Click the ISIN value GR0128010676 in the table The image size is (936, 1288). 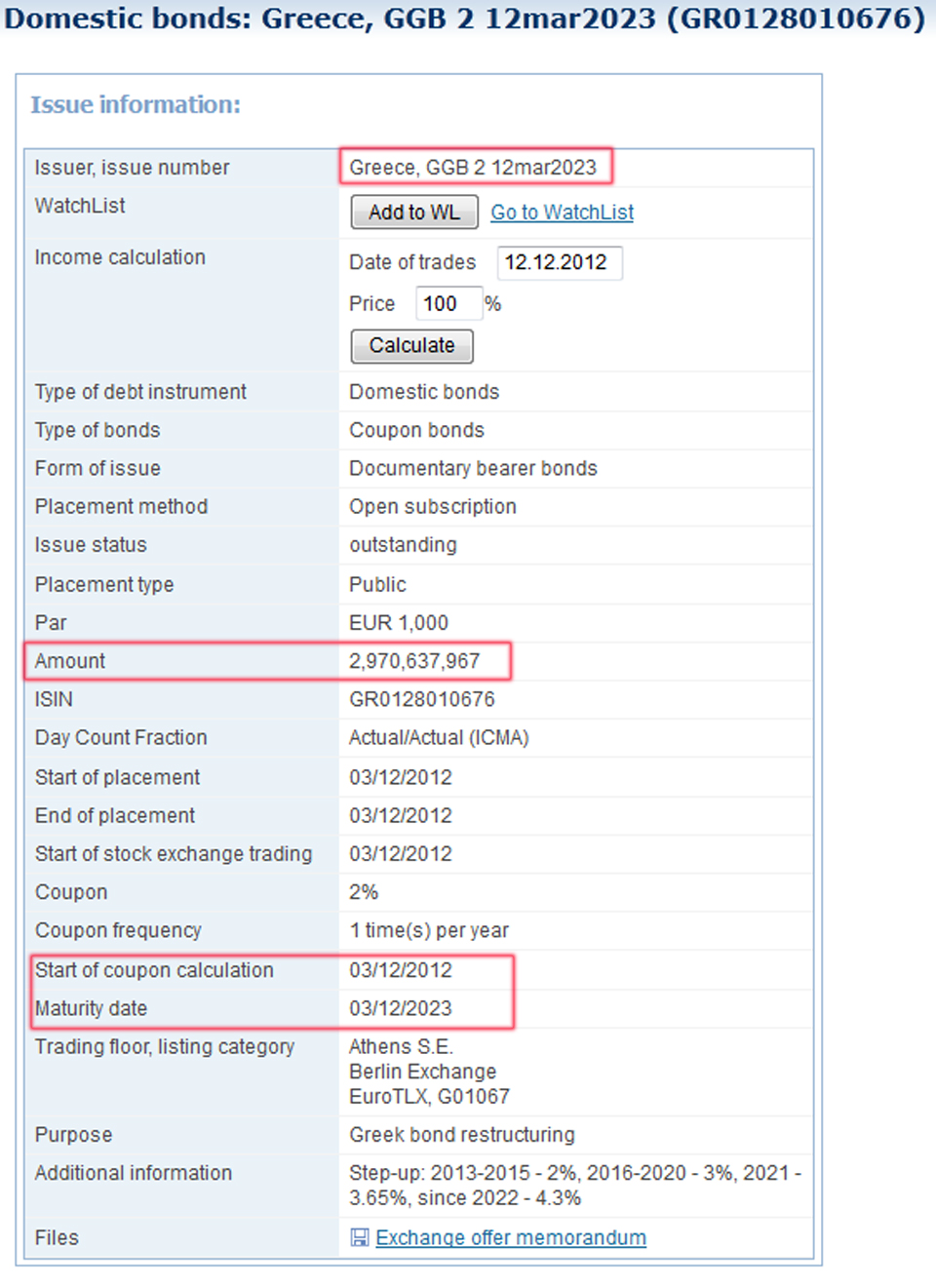point(421,699)
